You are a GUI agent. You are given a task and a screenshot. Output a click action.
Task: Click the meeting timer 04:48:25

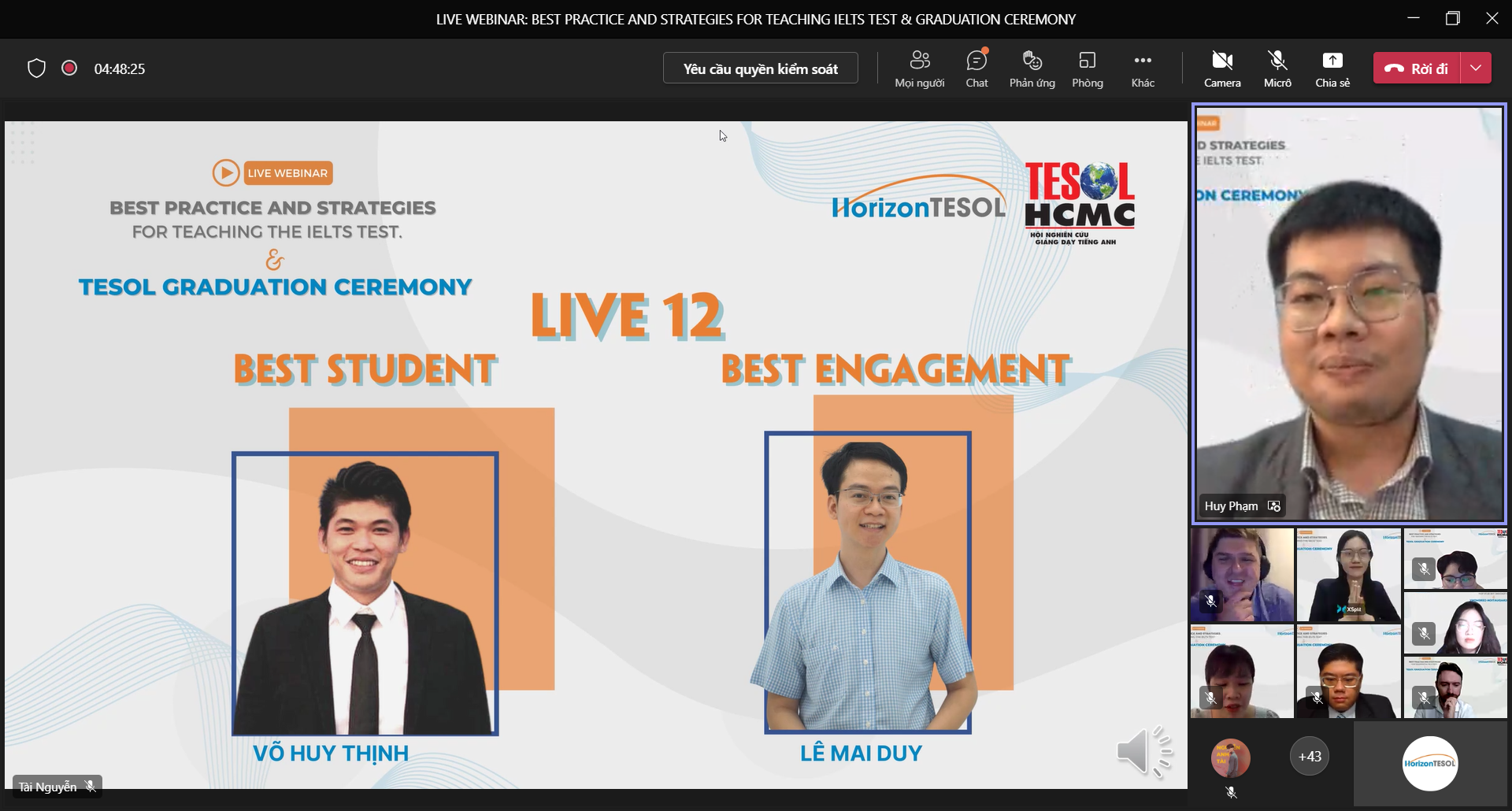(120, 69)
